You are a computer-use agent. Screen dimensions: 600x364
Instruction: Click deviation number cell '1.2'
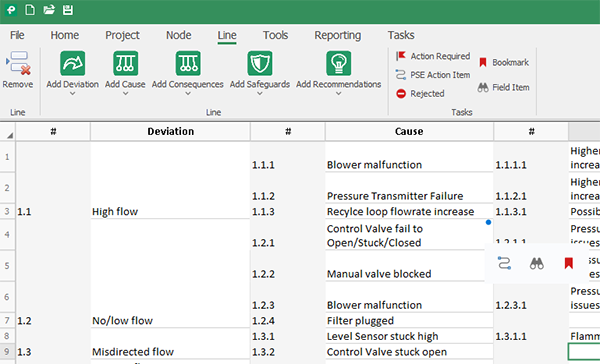[x=53, y=274]
